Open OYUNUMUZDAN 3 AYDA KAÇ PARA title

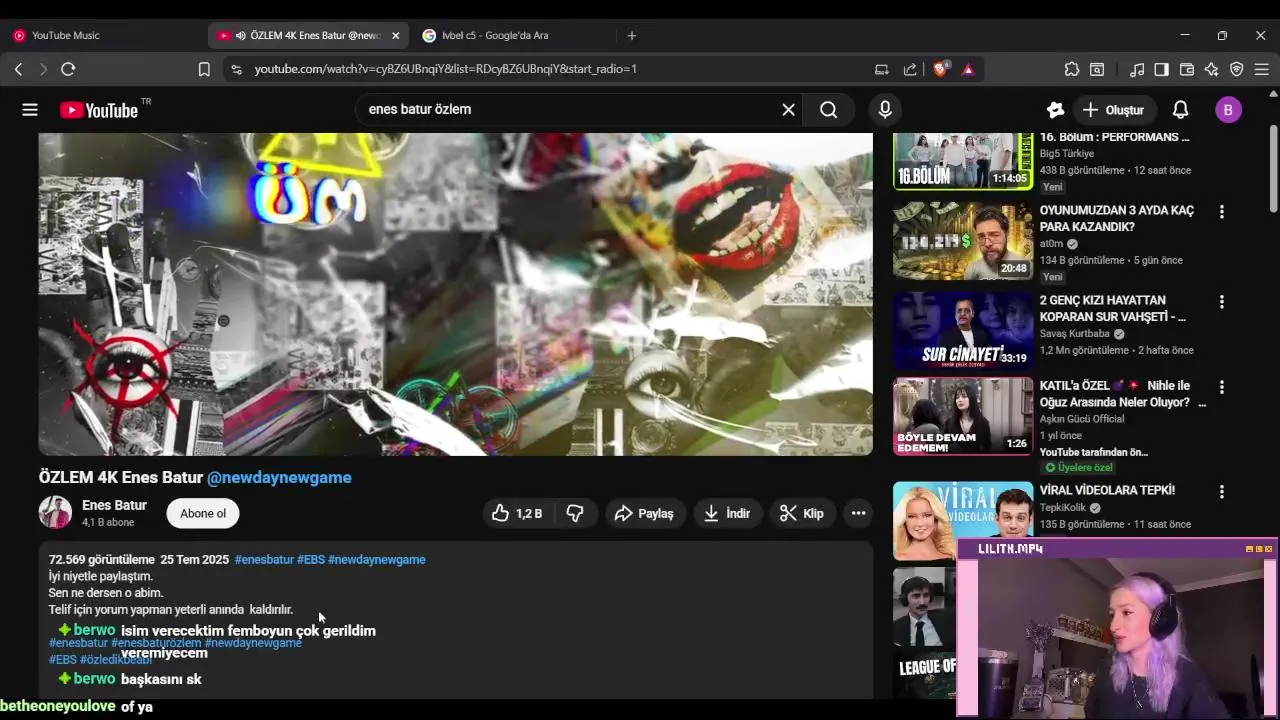(x=1117, y=219)
